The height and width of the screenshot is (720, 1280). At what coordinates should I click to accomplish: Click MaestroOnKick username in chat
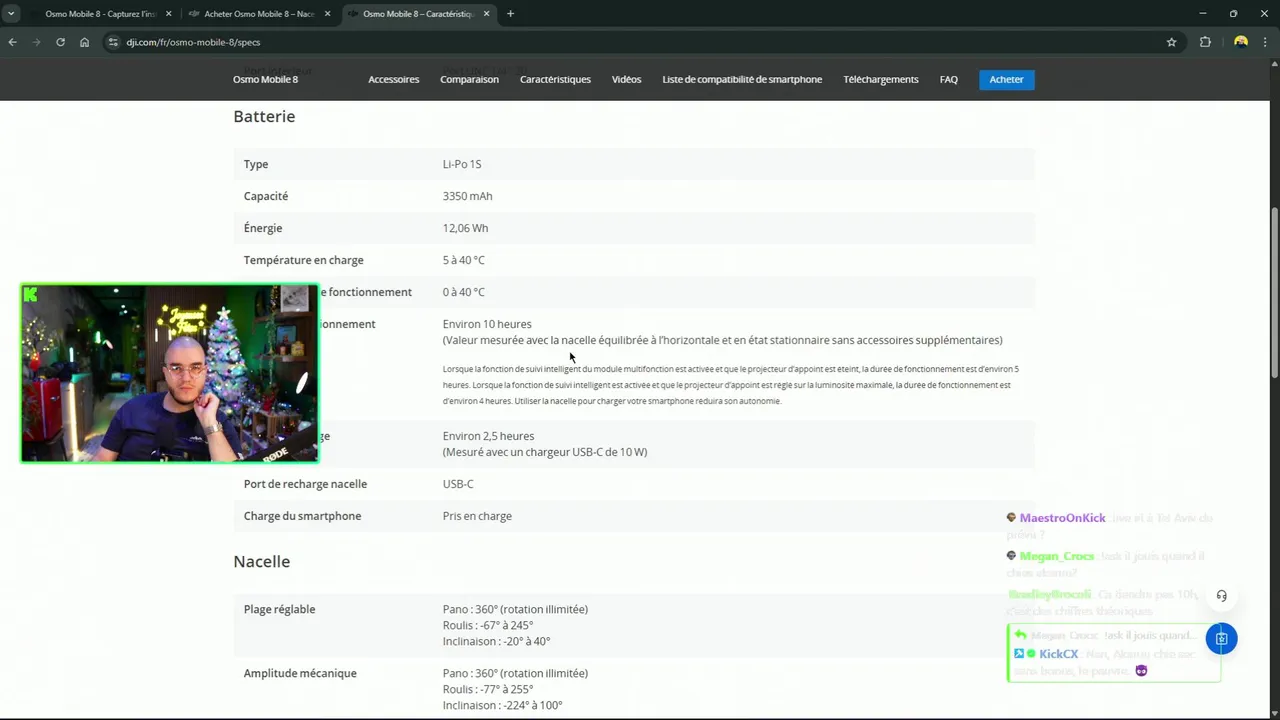click(1062, 518)
